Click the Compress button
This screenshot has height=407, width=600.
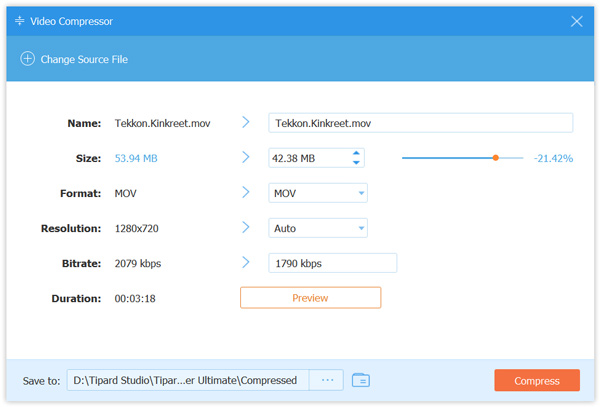(x=536, y=380)
